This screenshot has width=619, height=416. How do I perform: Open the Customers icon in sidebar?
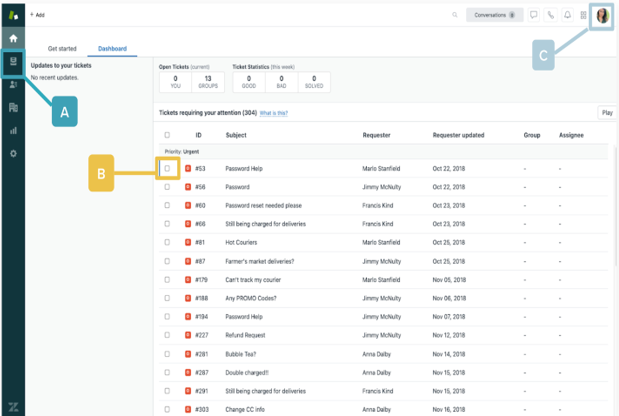[13, 84]
